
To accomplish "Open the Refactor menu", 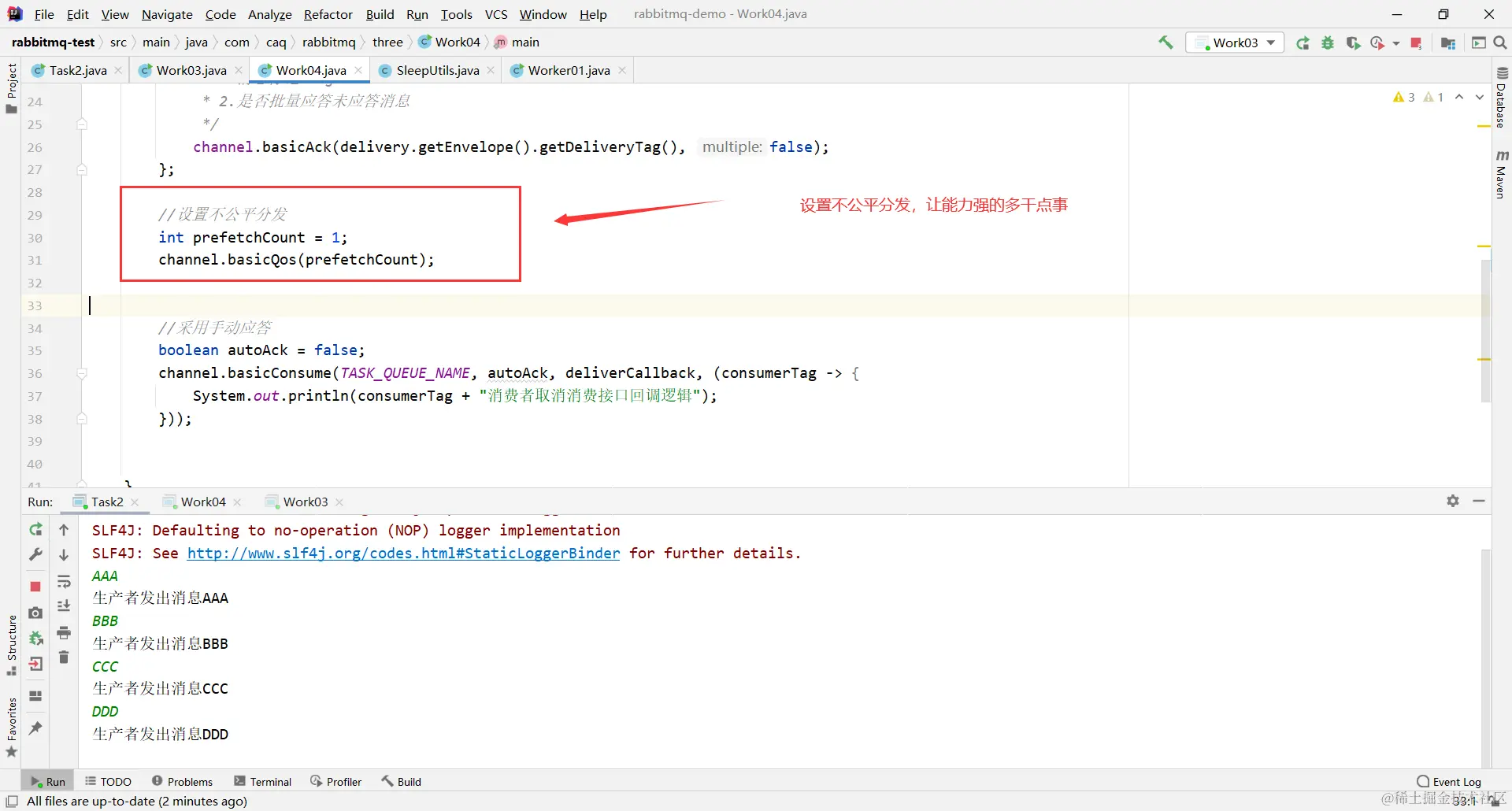I will coord(328,14).
